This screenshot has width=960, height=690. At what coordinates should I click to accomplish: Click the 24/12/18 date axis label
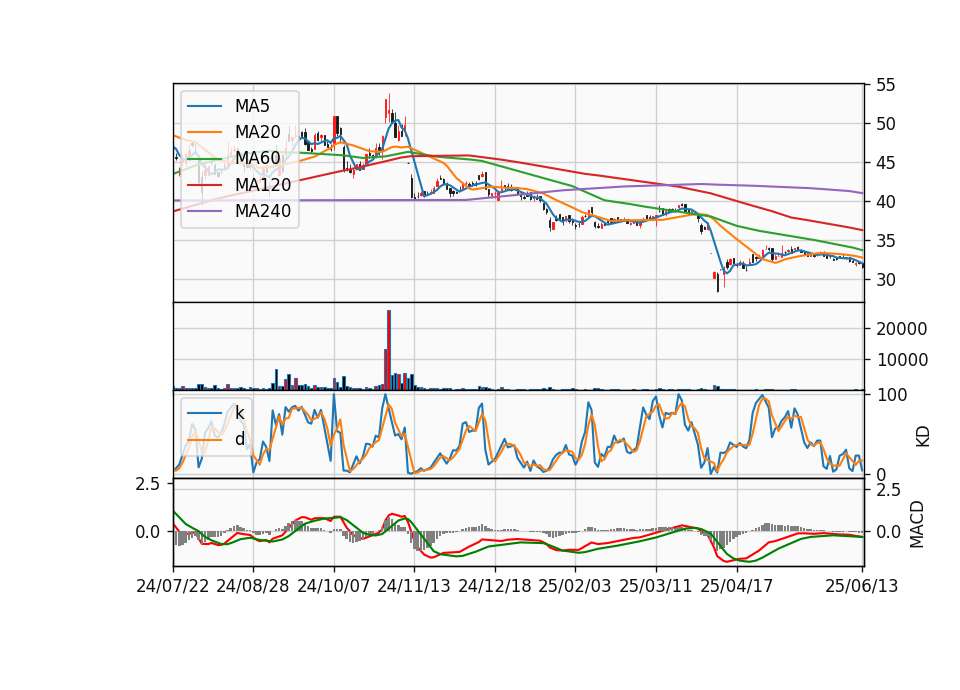[495, 586]
